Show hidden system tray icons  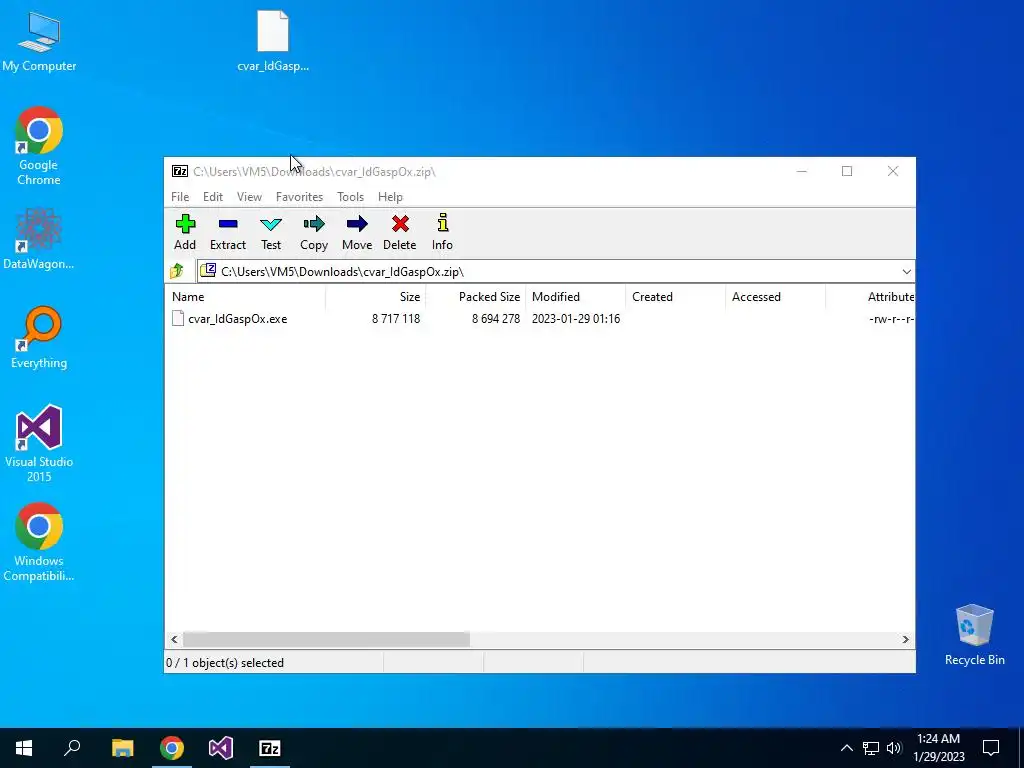click(x=846, y=748)
